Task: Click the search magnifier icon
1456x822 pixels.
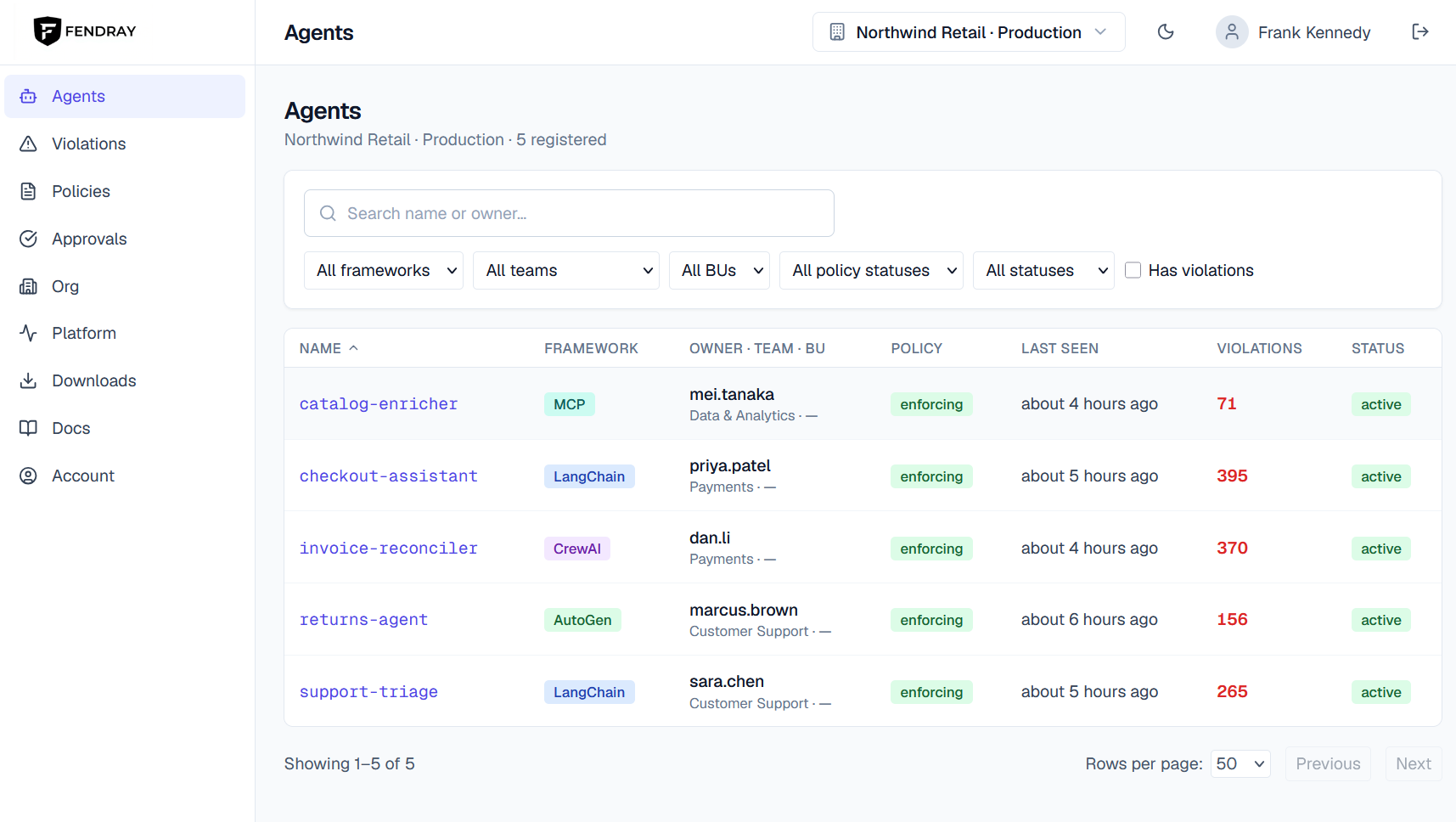Action: [x=328, y=214]
